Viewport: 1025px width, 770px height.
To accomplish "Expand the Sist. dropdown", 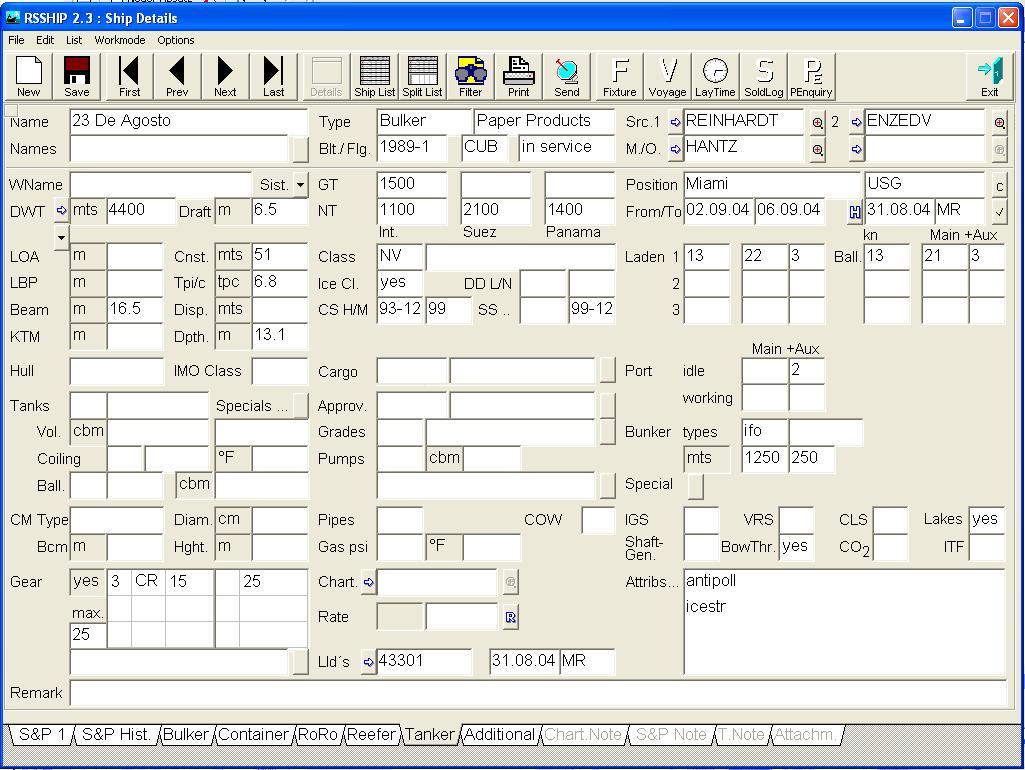I will pyautogui.click(x=300, y=185).
